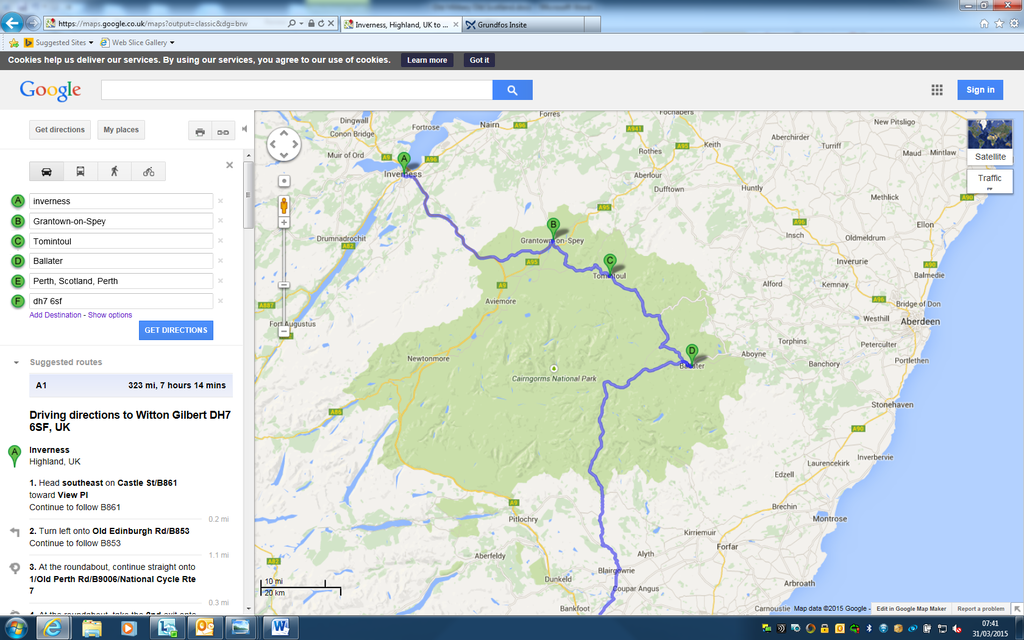Click the Report a problem link
1024x640 pixels.
[981, 609]
